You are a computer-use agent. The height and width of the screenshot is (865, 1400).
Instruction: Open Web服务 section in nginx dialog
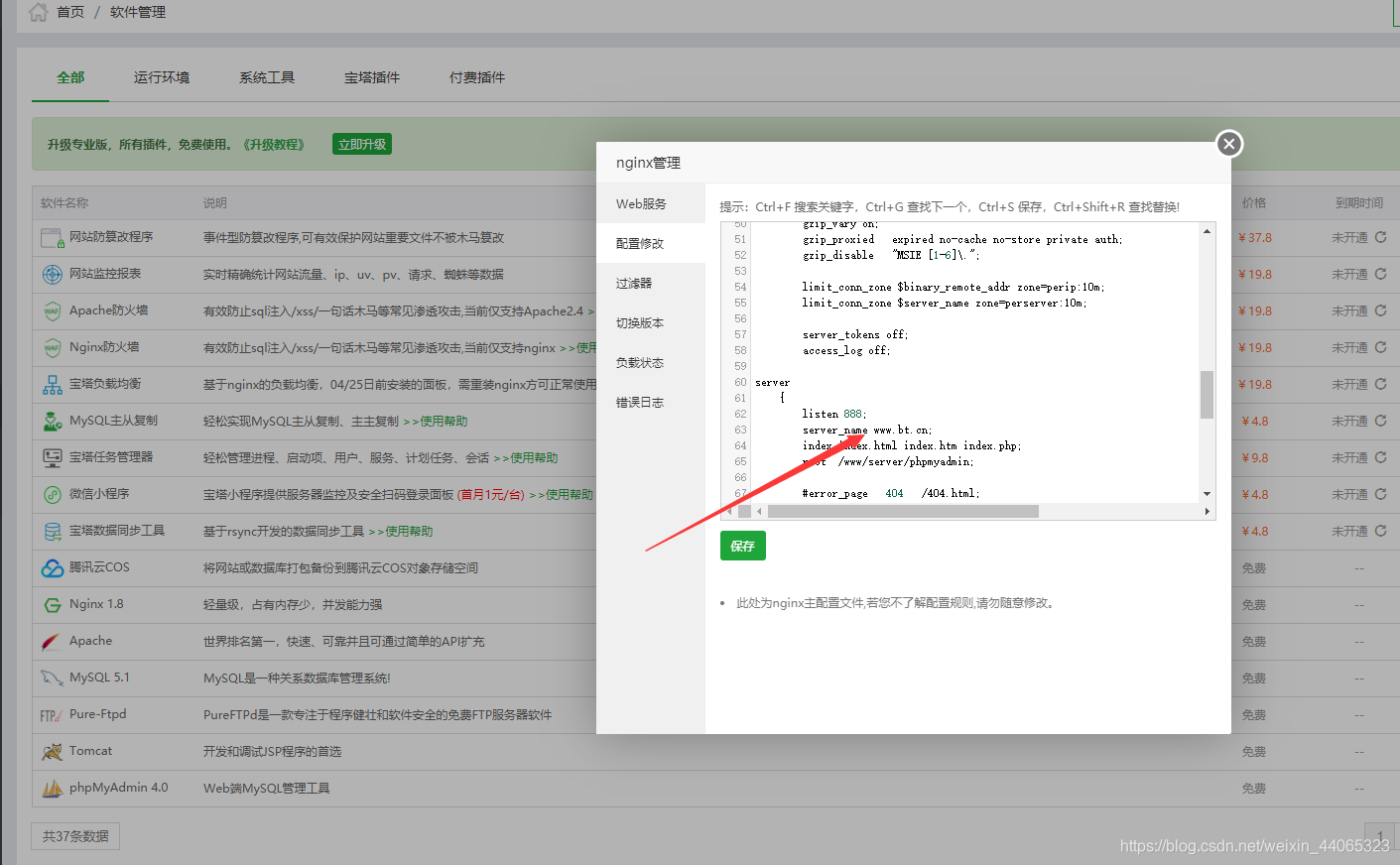click(651, 203)
